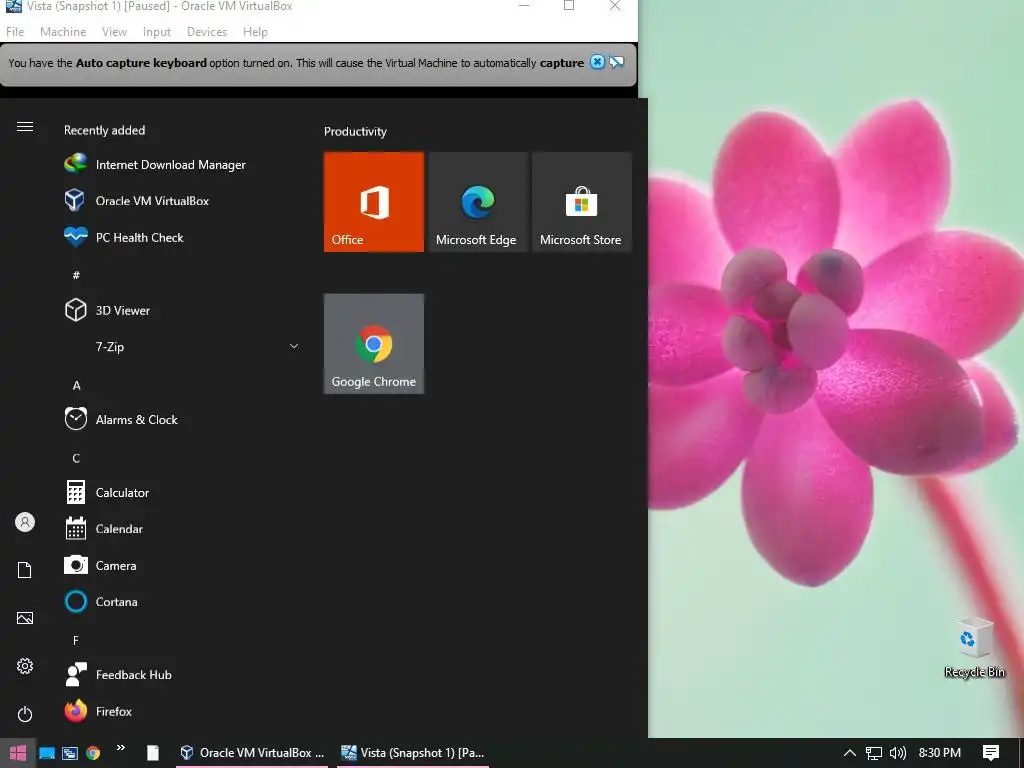The image size is (1024, 768).
Task: Open the VirtualBox Machine menu
Action: [x=63, y=31]
